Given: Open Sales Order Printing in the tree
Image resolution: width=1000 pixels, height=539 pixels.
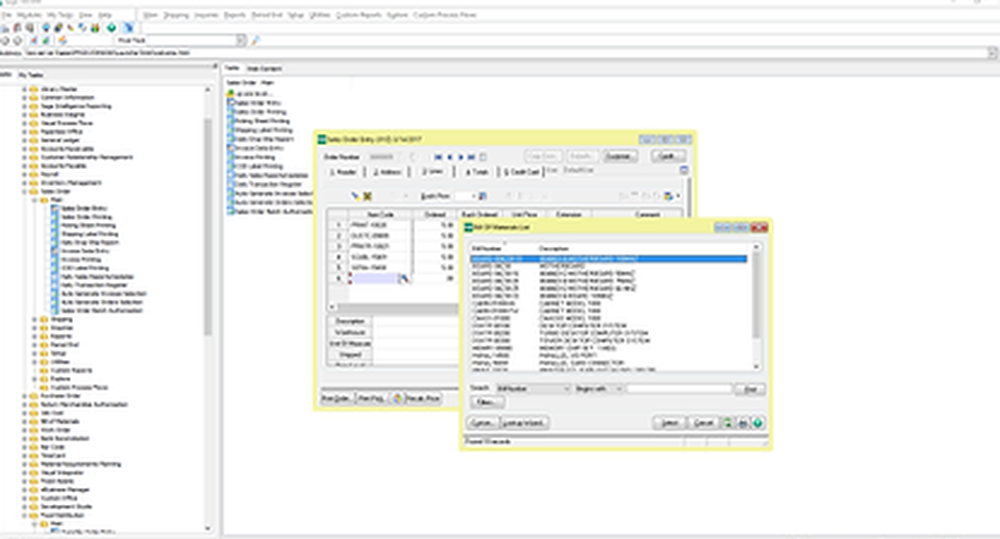Looking at the screenshot, I should click(x=88, y=217).
